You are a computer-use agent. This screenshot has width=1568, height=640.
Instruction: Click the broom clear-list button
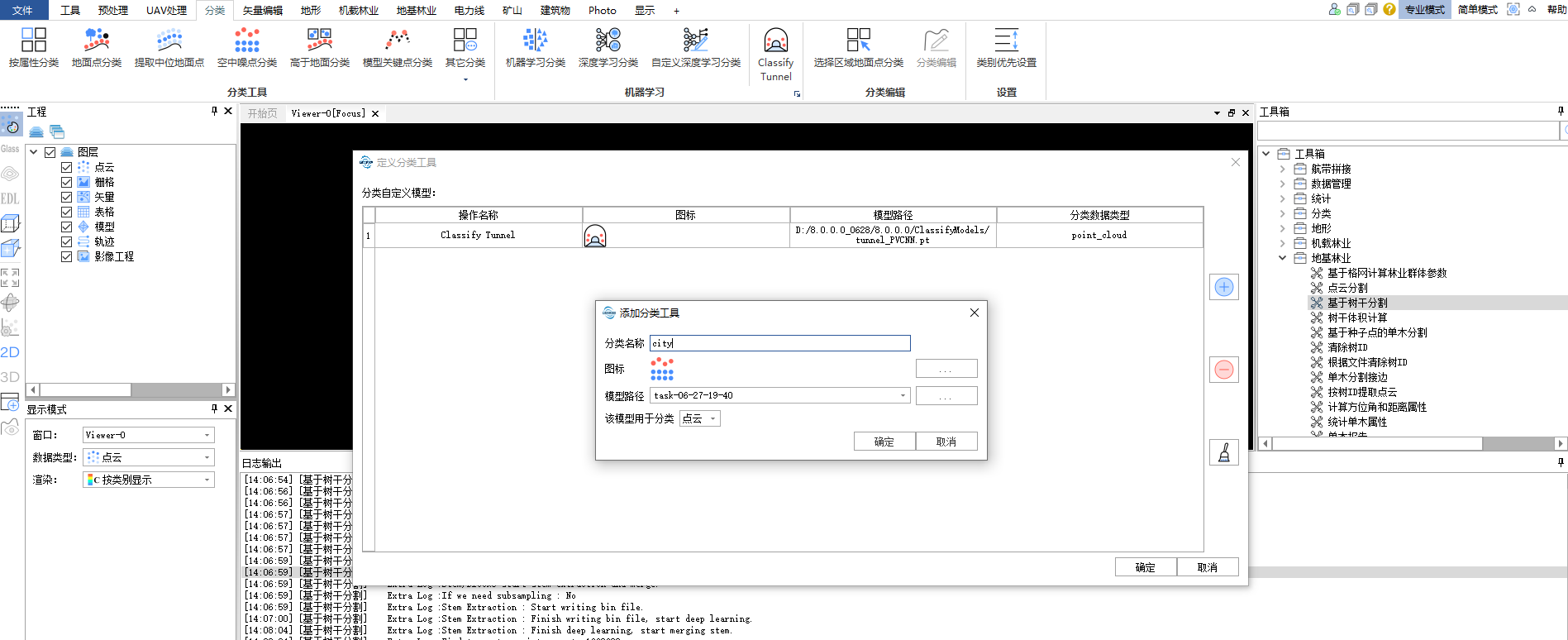click(1224, 452)
